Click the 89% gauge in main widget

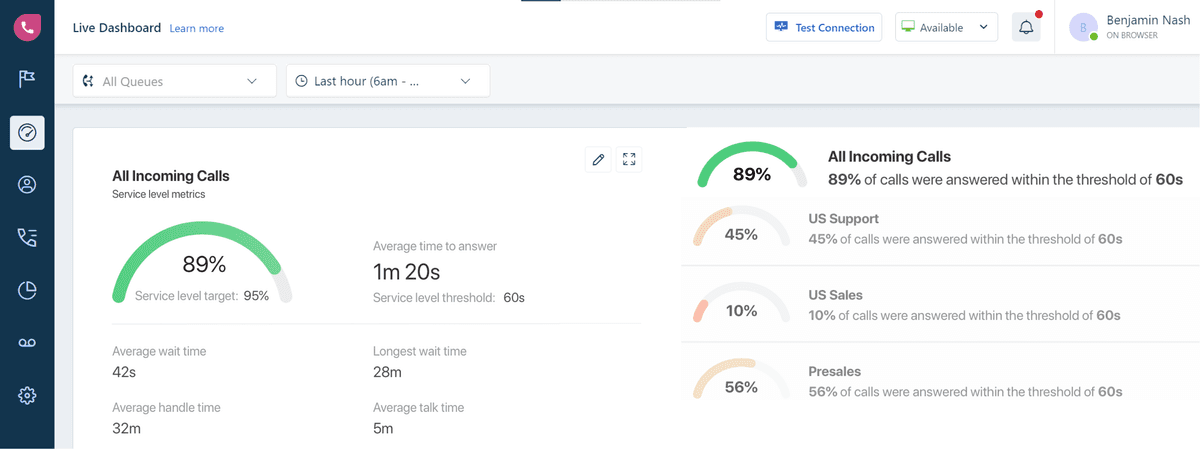click(204, 262)
